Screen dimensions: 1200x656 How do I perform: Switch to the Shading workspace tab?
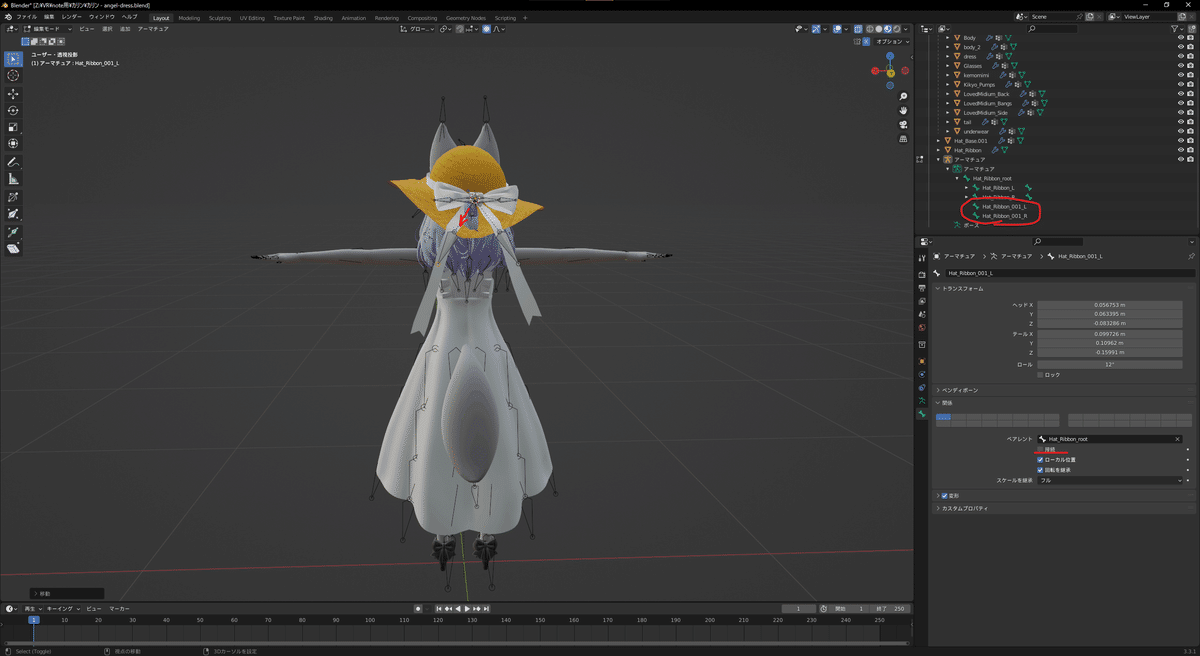323,18
